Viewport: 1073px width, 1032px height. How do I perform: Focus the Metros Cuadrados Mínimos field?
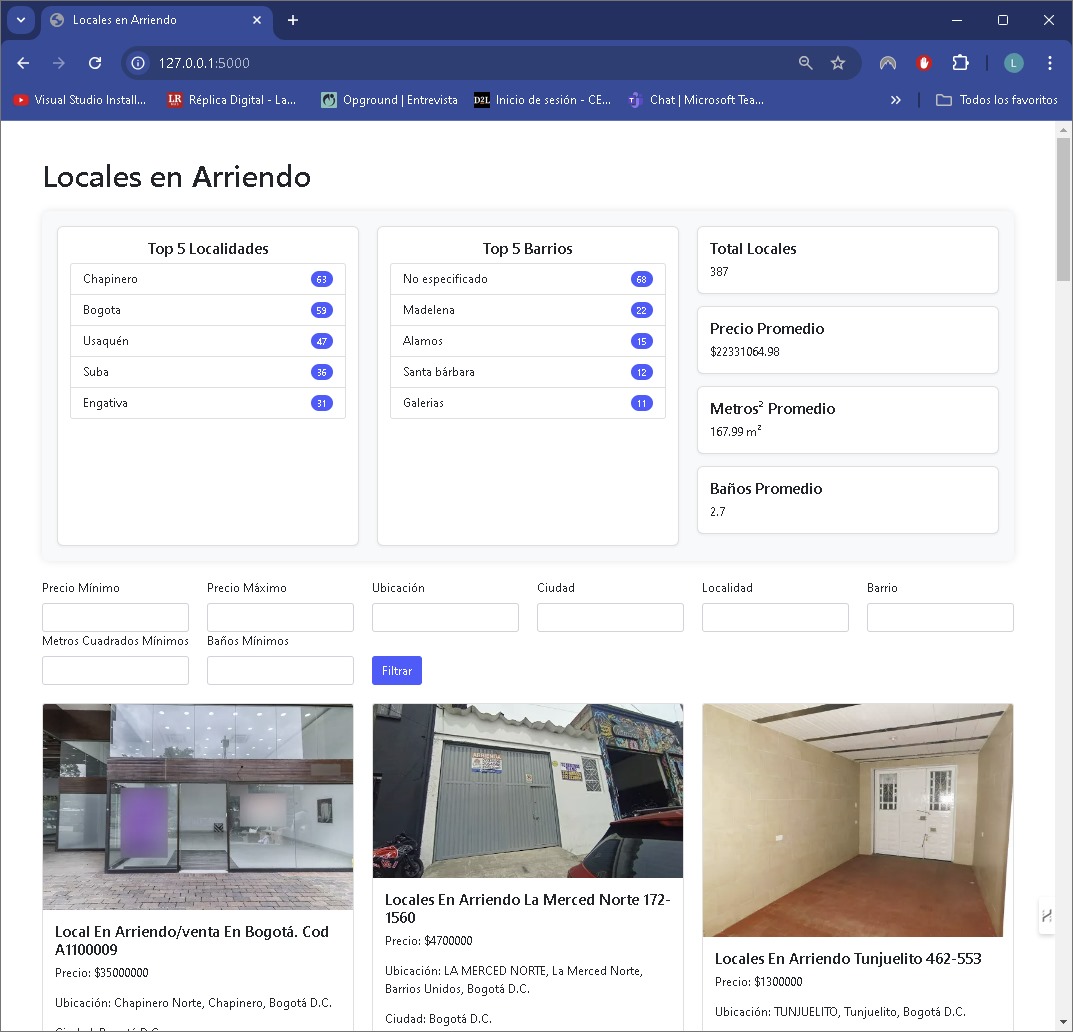pyautogui.click(x=115, y=671)
